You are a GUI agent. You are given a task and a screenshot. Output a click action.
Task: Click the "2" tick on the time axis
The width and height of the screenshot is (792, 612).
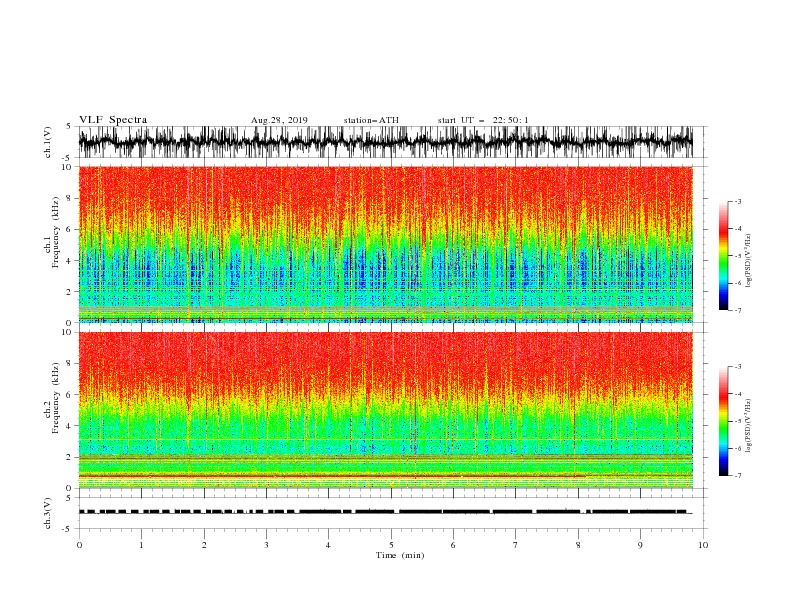point(204,545)
